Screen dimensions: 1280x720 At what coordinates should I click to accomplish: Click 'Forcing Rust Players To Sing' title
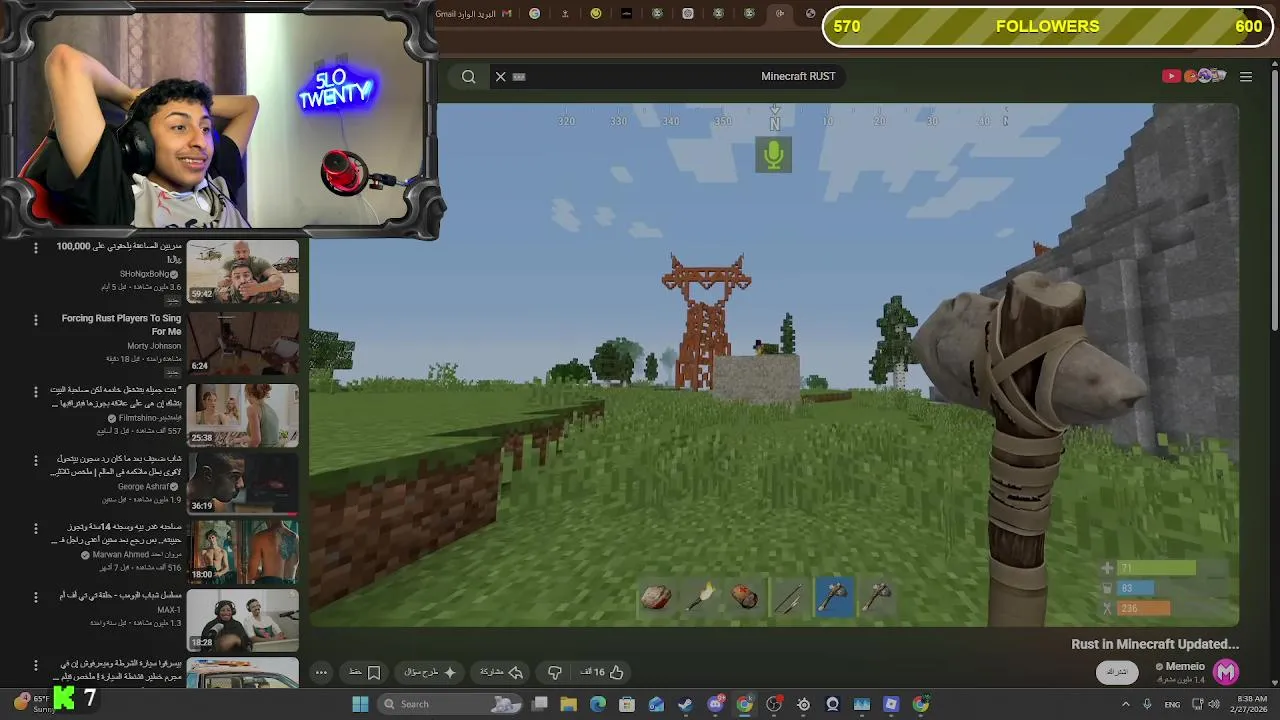[121, 325]
